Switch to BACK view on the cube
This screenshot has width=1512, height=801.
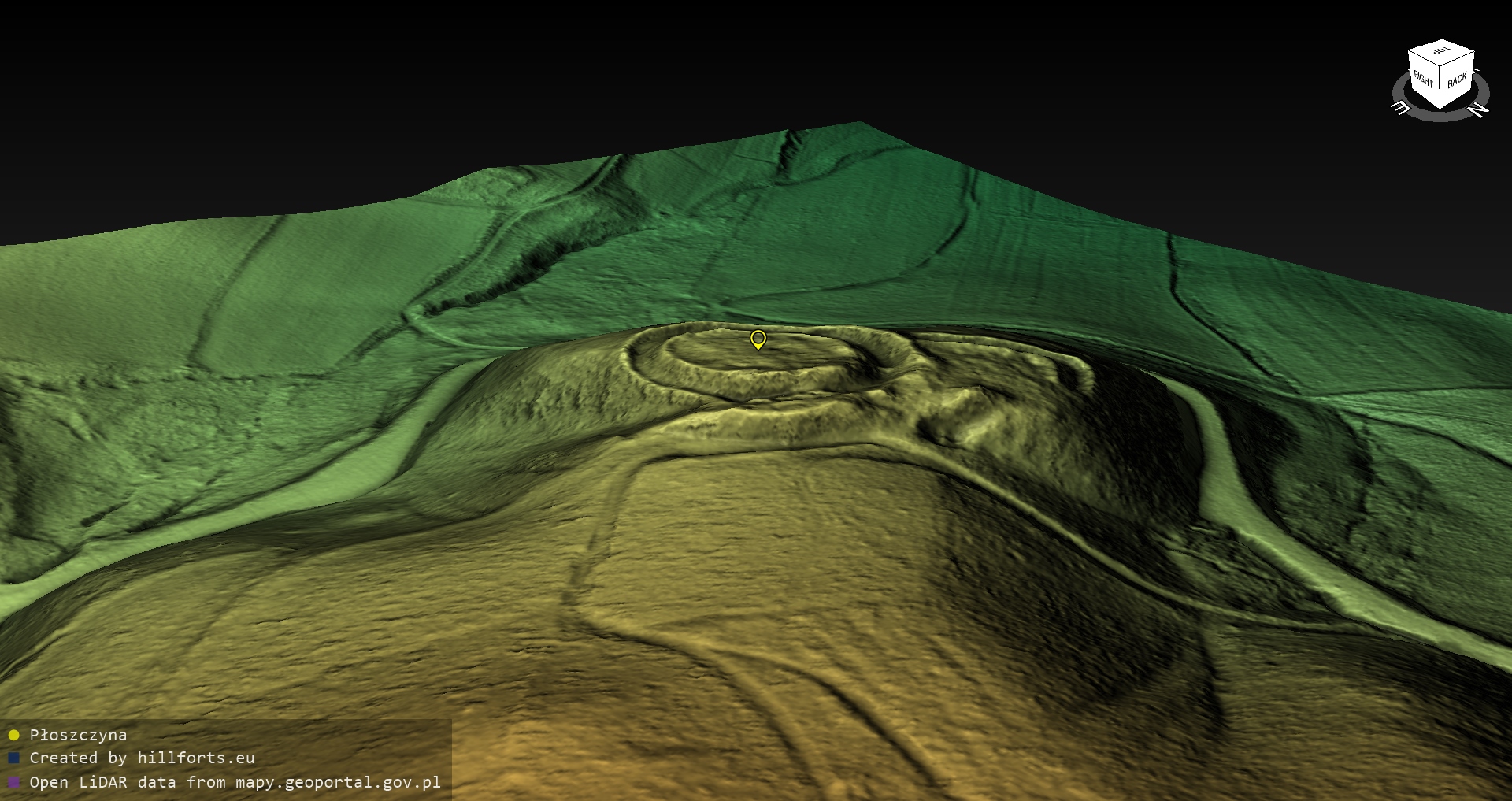point(1457,80)
